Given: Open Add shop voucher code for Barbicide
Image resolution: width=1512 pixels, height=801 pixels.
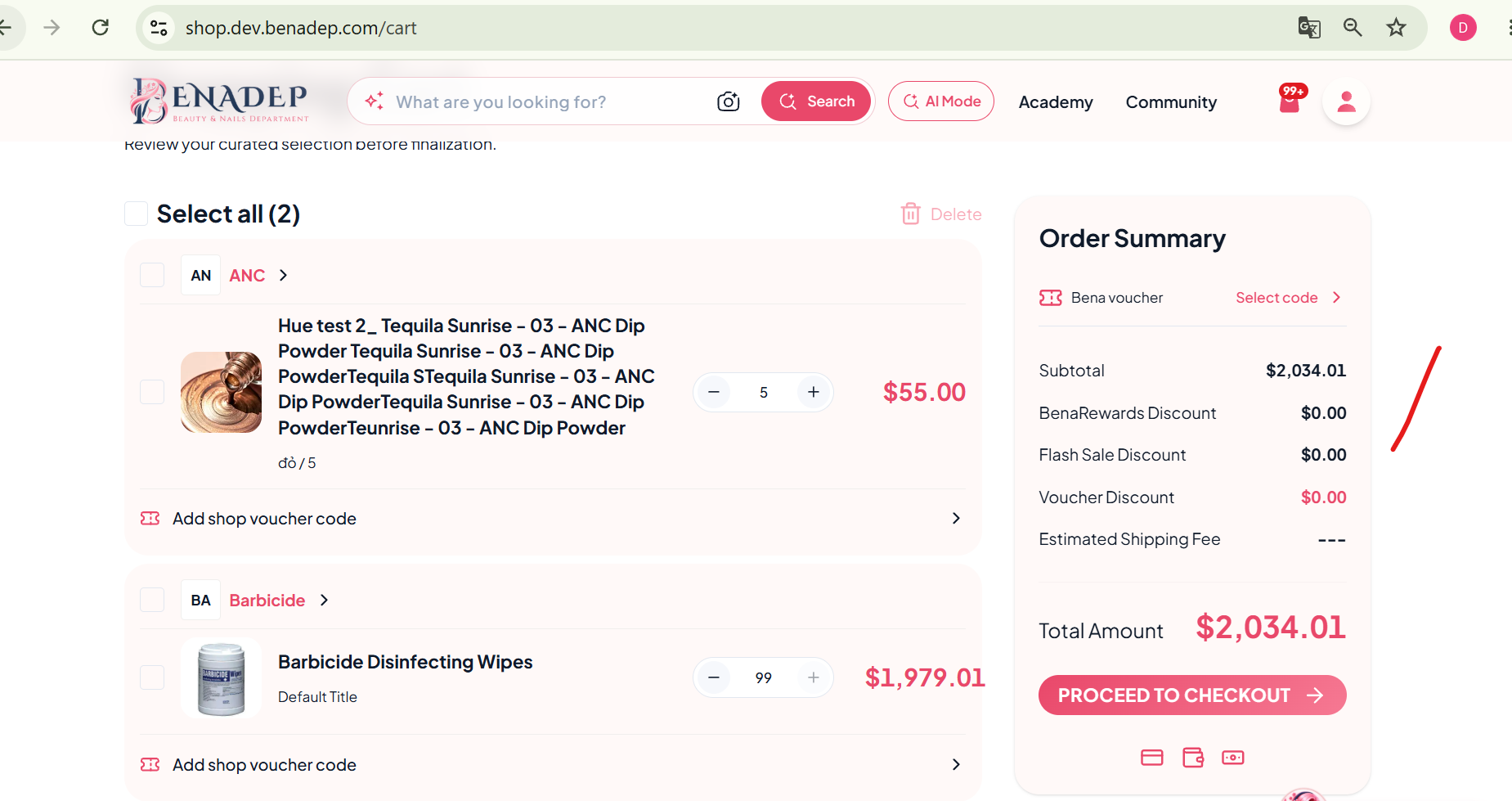Looking at the screenshot, I should pyautogui.click(x=552, y=765).
